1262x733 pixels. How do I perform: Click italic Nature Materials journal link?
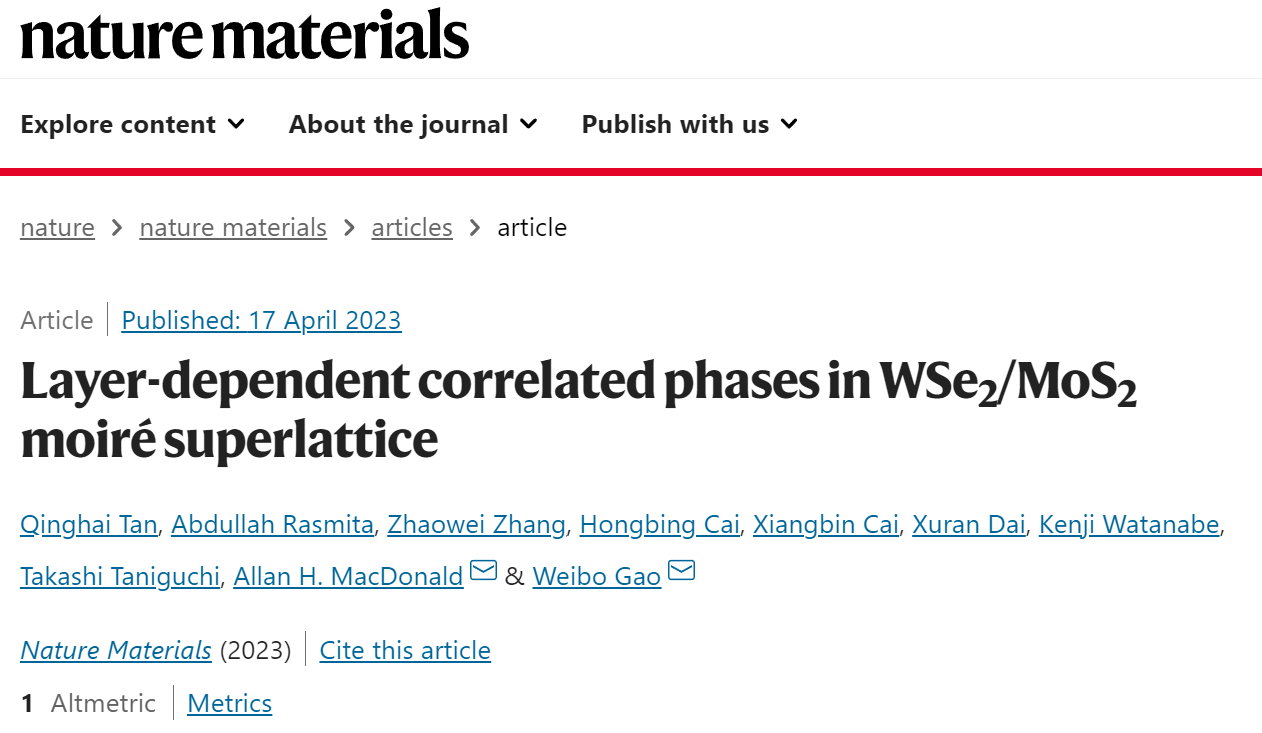pyautogui.click(x=116, y=651)
